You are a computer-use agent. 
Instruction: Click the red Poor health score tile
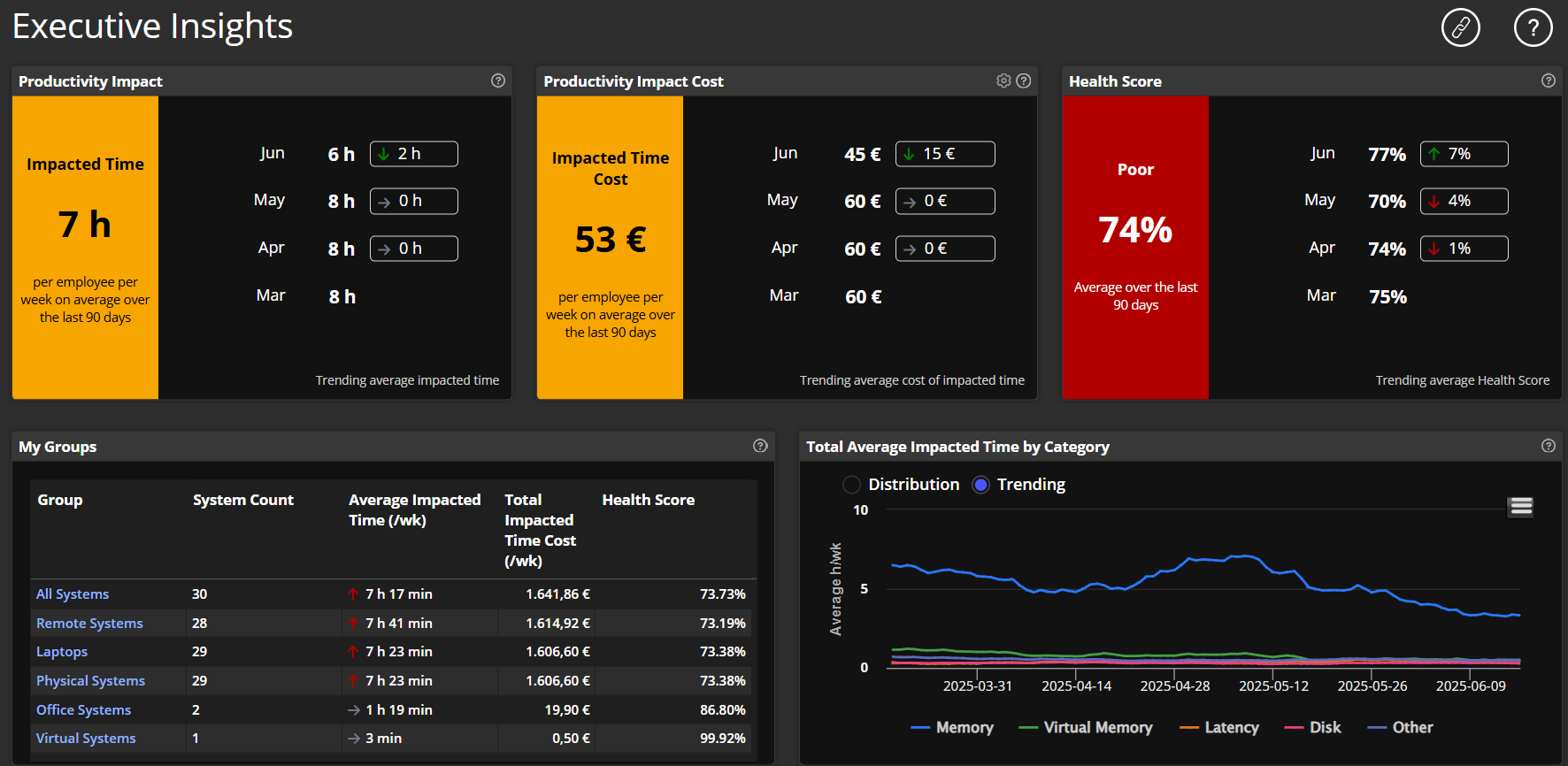click(x=1135, y=248)
